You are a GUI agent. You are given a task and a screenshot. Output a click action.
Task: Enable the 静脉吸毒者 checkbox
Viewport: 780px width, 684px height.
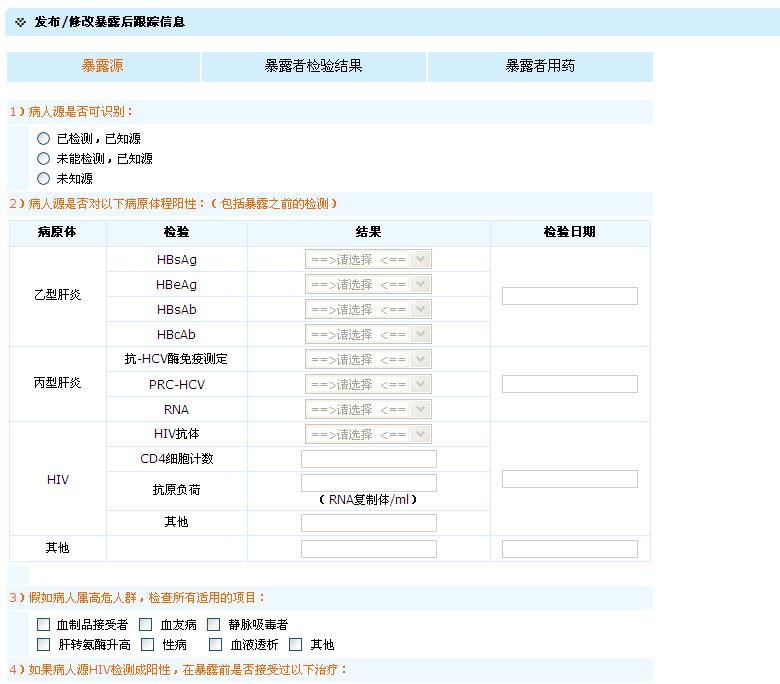point(213,624)
